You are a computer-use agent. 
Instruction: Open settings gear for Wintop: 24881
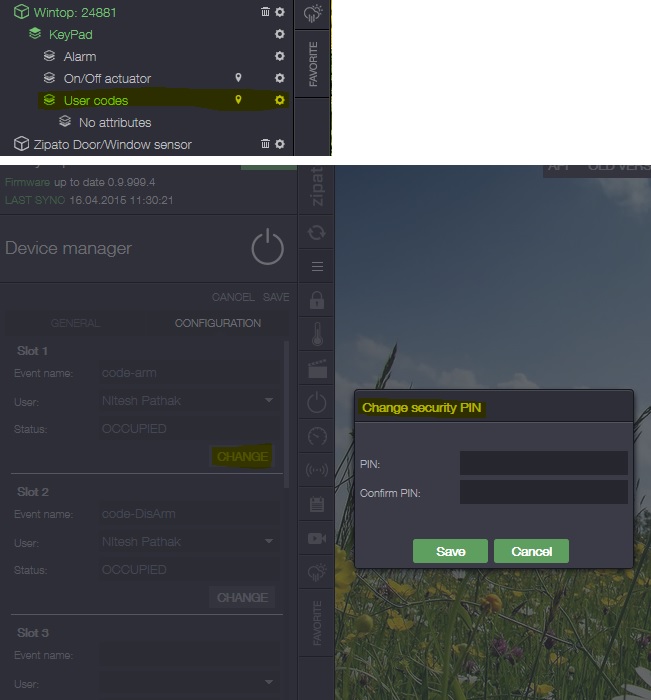tap(280, 12)
